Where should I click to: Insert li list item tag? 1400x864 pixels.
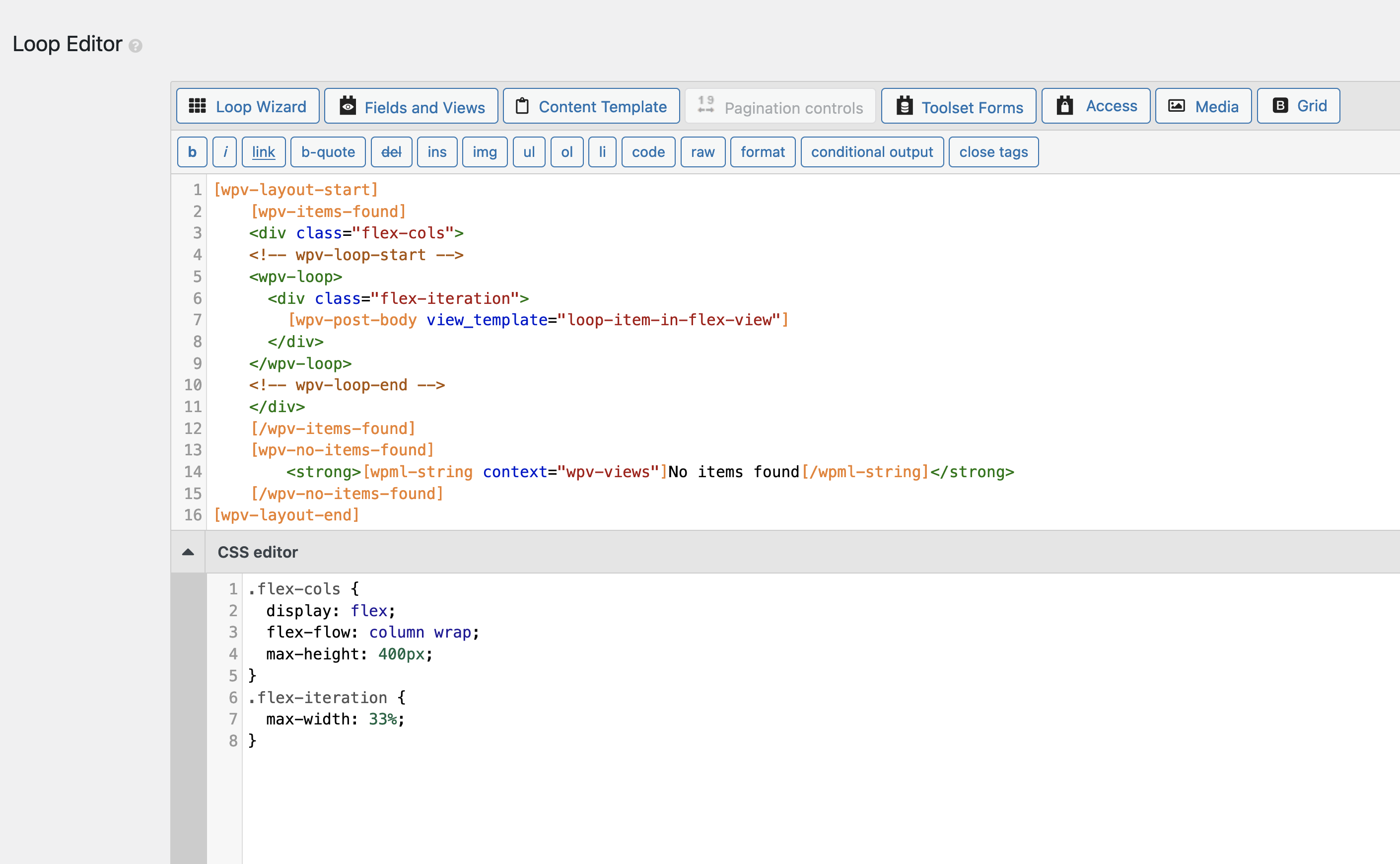coord(602,152)
